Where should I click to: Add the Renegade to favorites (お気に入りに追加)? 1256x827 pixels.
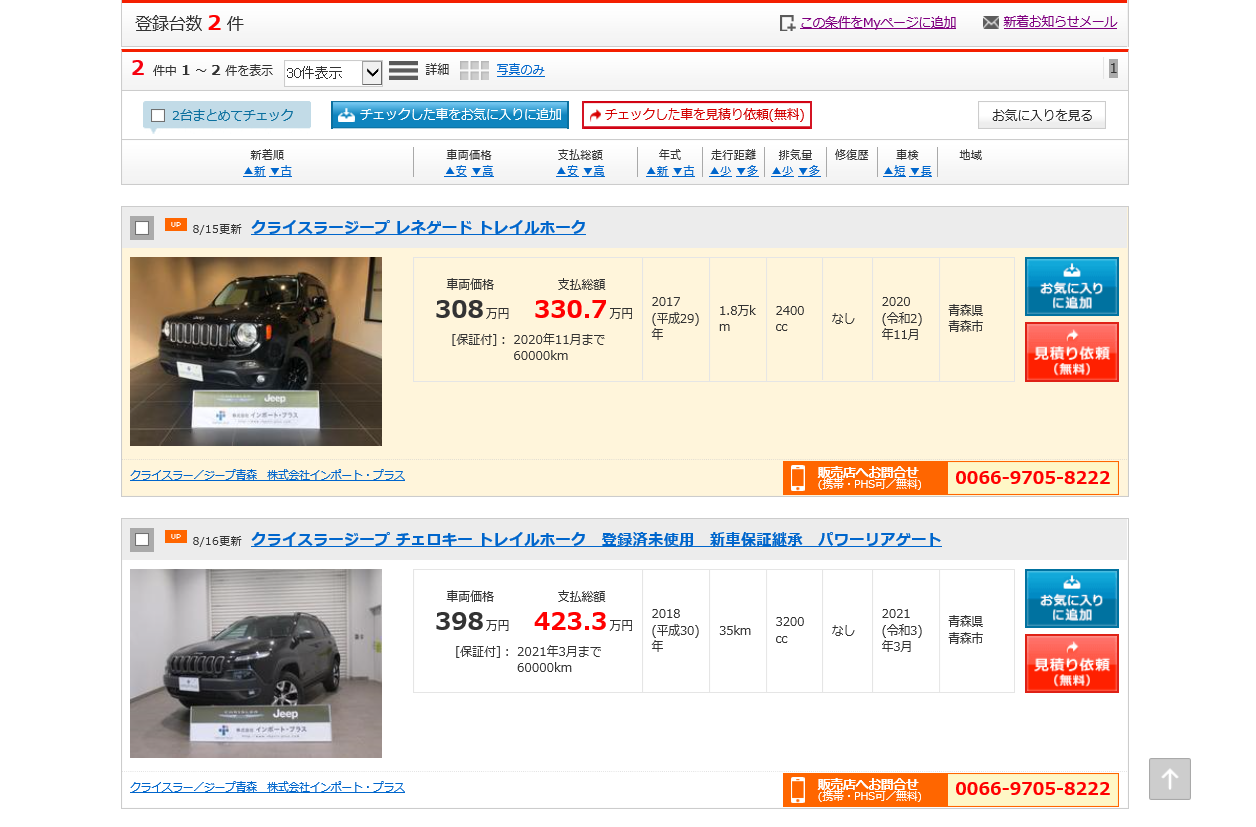(1072, 287)
